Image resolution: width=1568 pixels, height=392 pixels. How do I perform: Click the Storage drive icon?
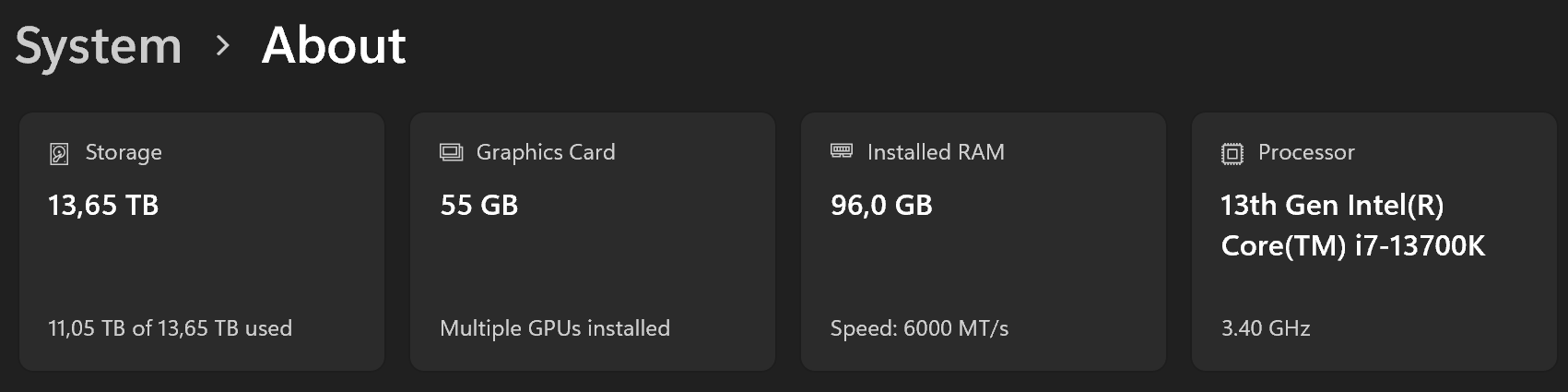pos(59,153)
